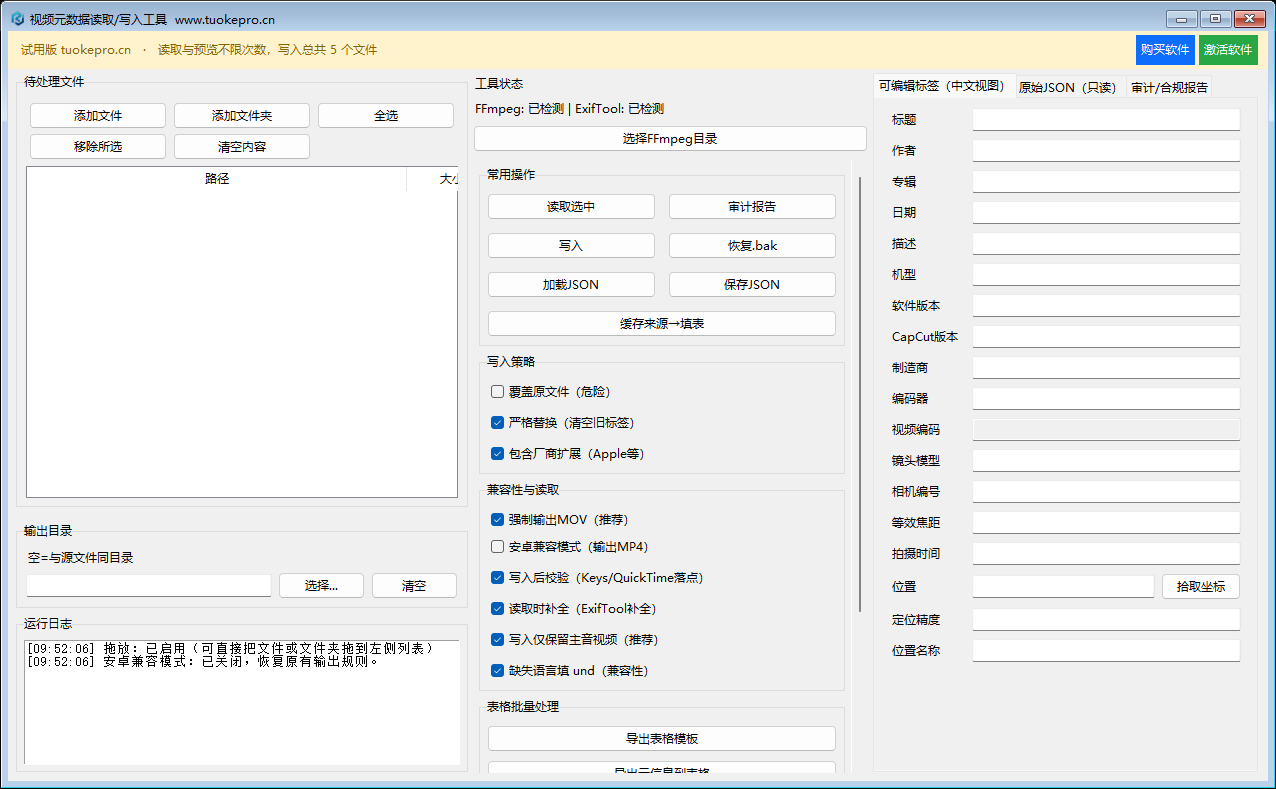Open 审计/合规报告 tab
1276x789 pixels.
1169,87
